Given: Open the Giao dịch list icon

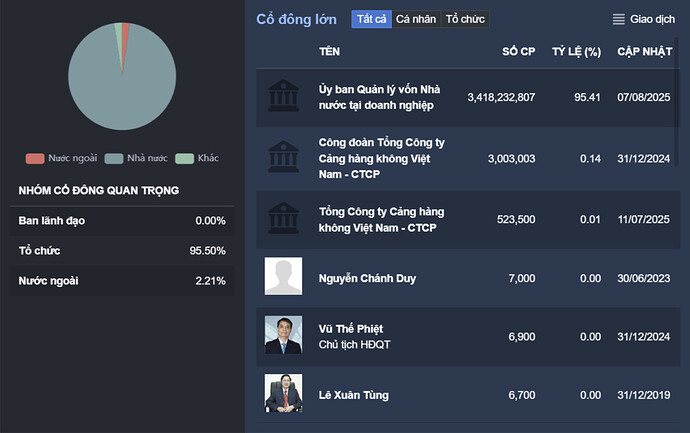Looking at the screenshot, I should (x=619, y=19).
